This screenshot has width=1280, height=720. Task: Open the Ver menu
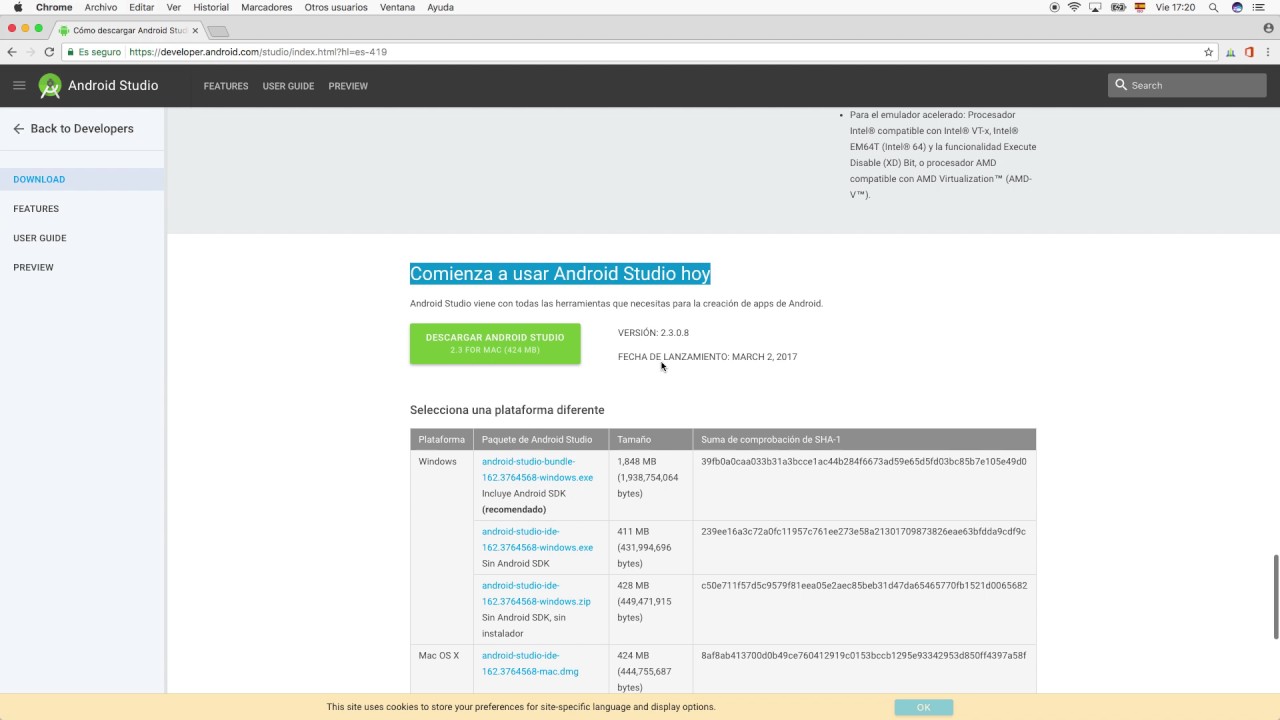click(x=173, y=7)
